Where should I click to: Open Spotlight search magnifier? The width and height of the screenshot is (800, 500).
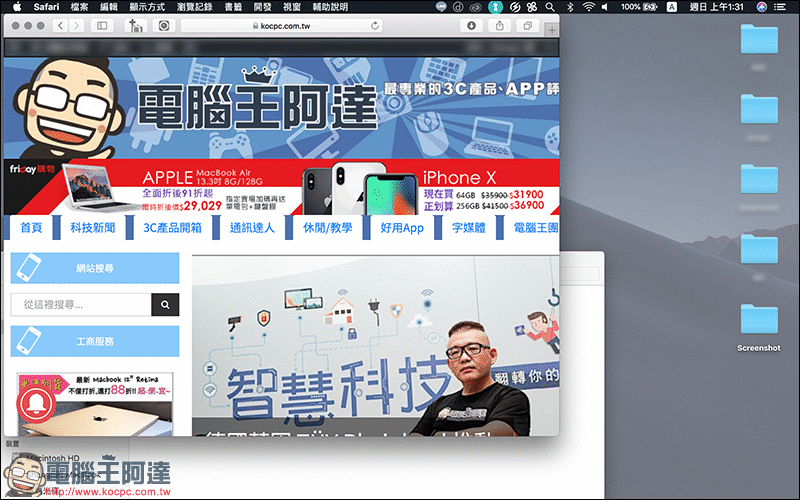(549, 7)
